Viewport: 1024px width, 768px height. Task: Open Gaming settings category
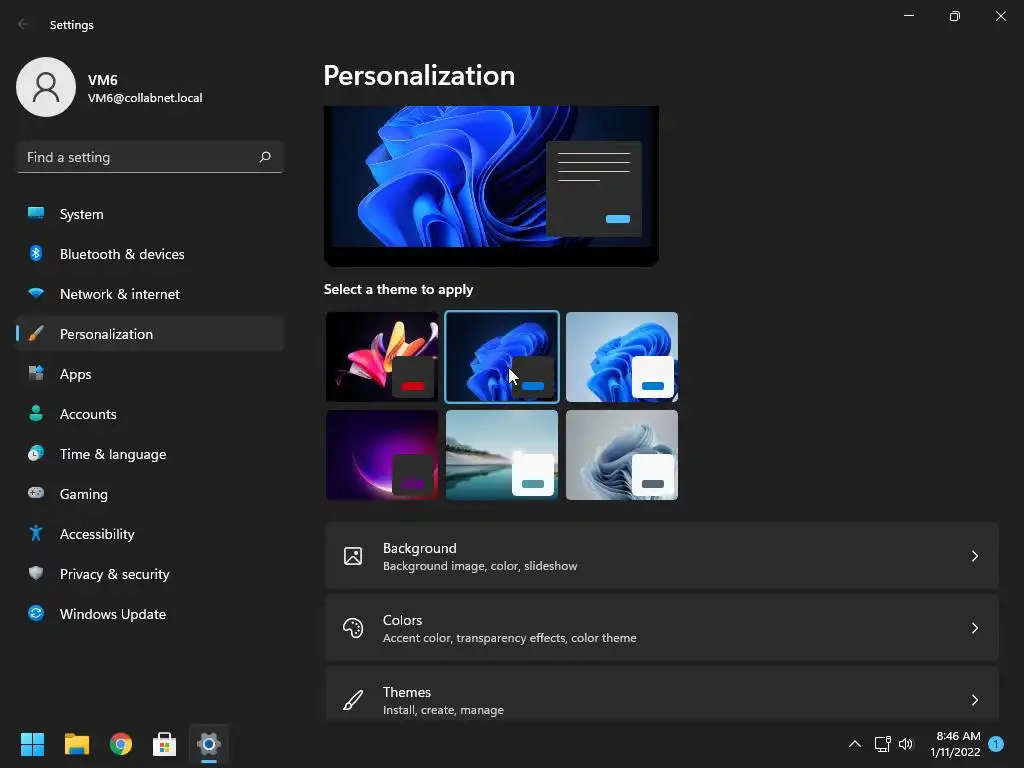coord(150,494)
